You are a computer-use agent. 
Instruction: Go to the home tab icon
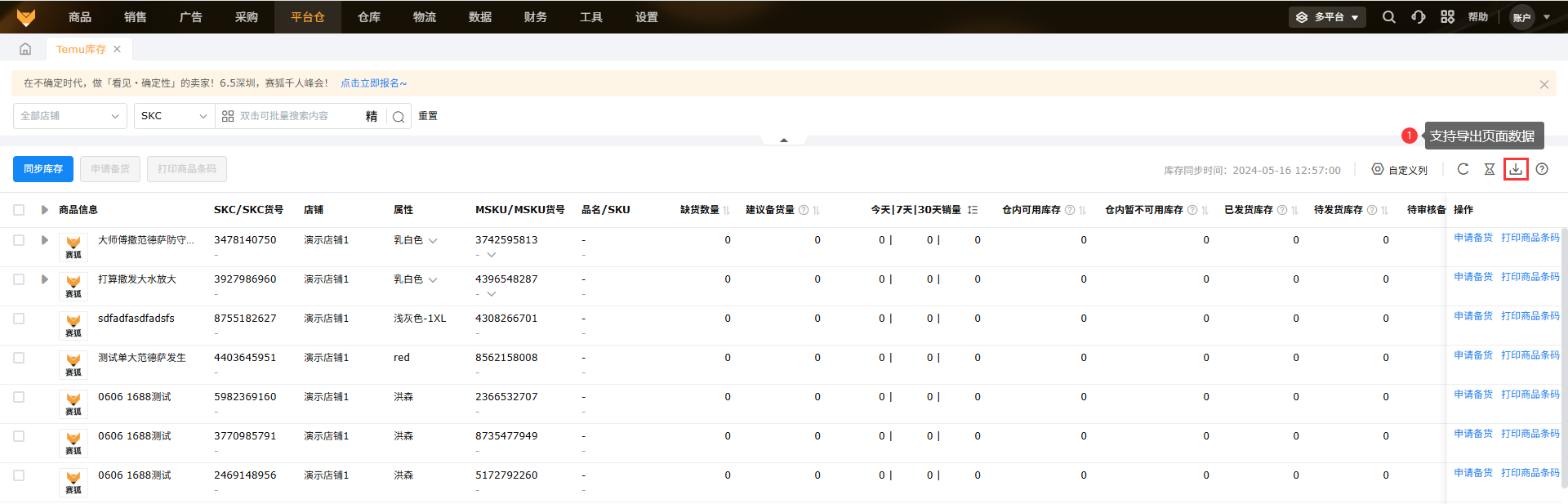tap(25, 49)
